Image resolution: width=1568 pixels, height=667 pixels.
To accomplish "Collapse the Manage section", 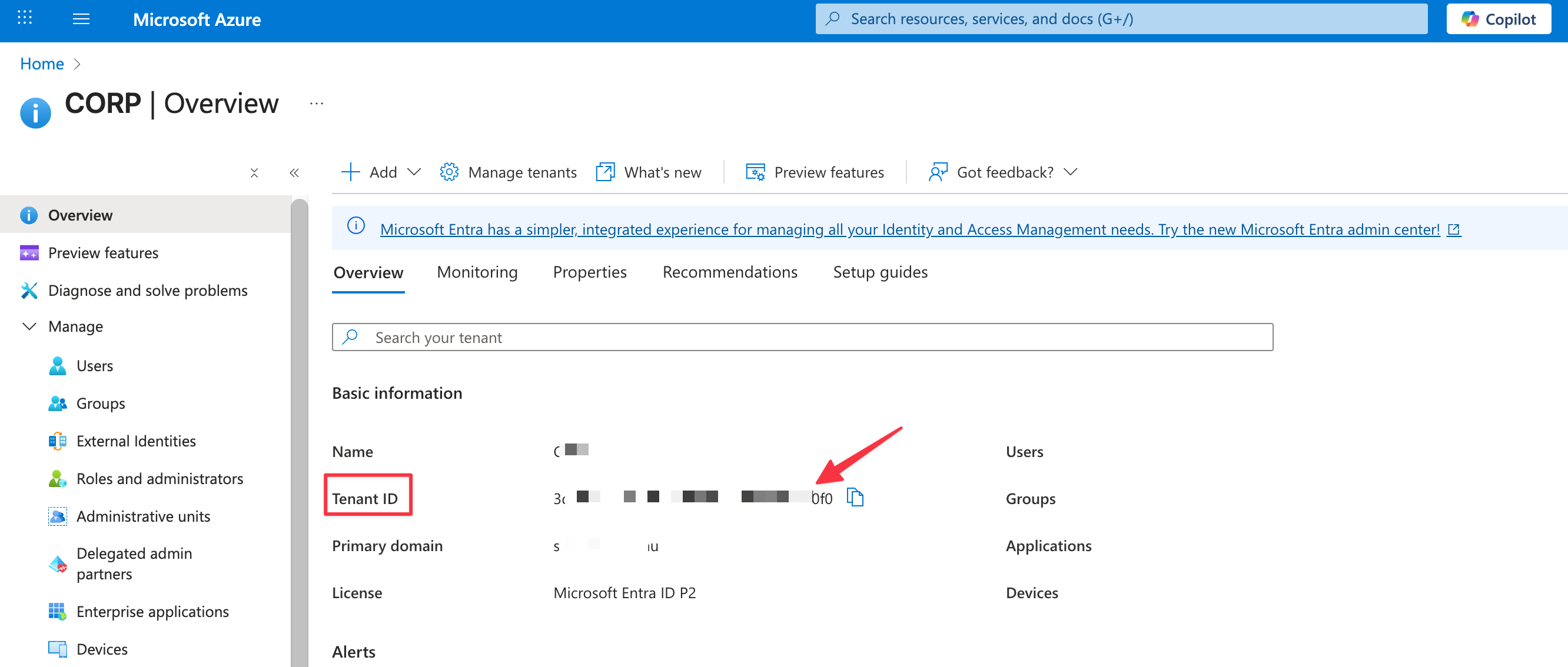I will point(29,326).
